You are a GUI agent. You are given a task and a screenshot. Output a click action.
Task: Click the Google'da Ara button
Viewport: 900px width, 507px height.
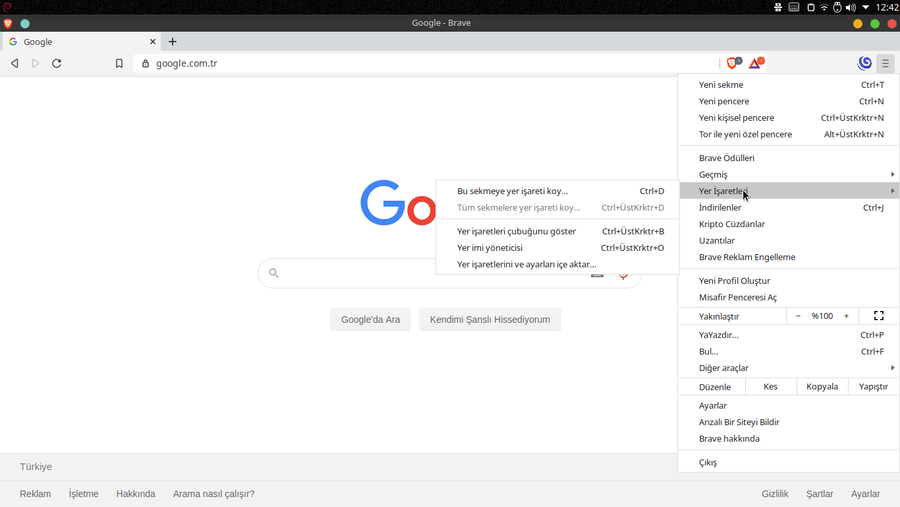[x=370, y=319]
